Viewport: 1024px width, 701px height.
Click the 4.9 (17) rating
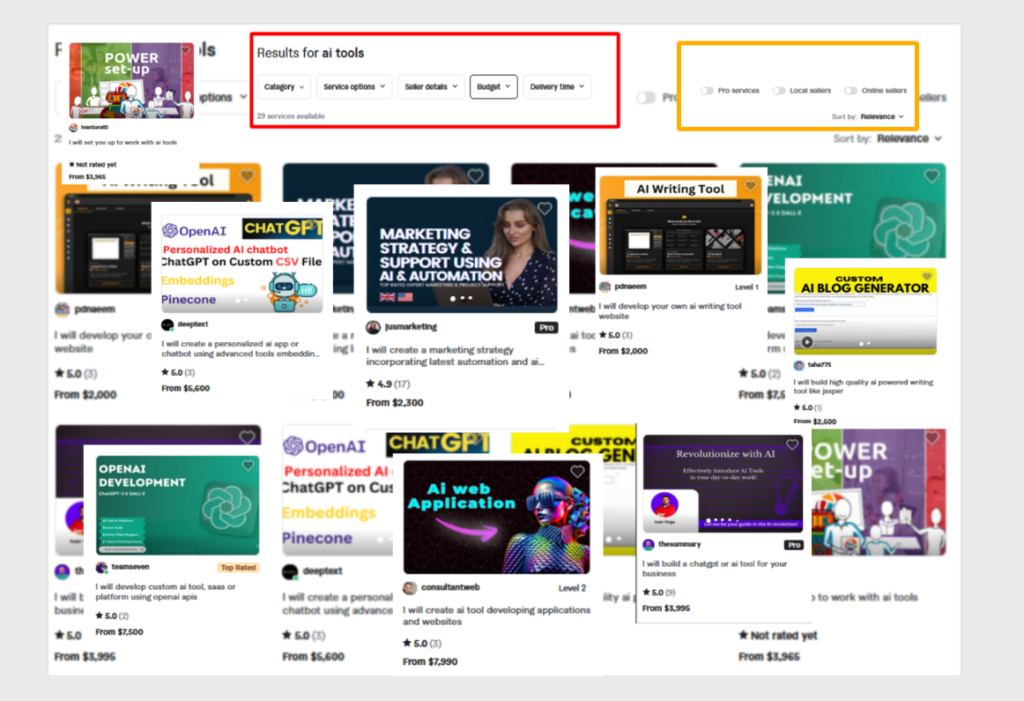[x=388, y=383]
